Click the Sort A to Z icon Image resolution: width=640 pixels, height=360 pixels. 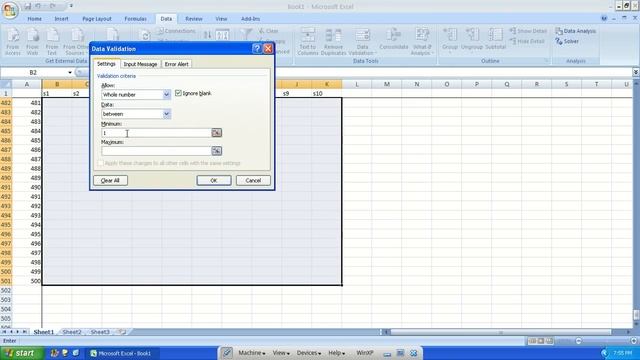pos(208,36)
